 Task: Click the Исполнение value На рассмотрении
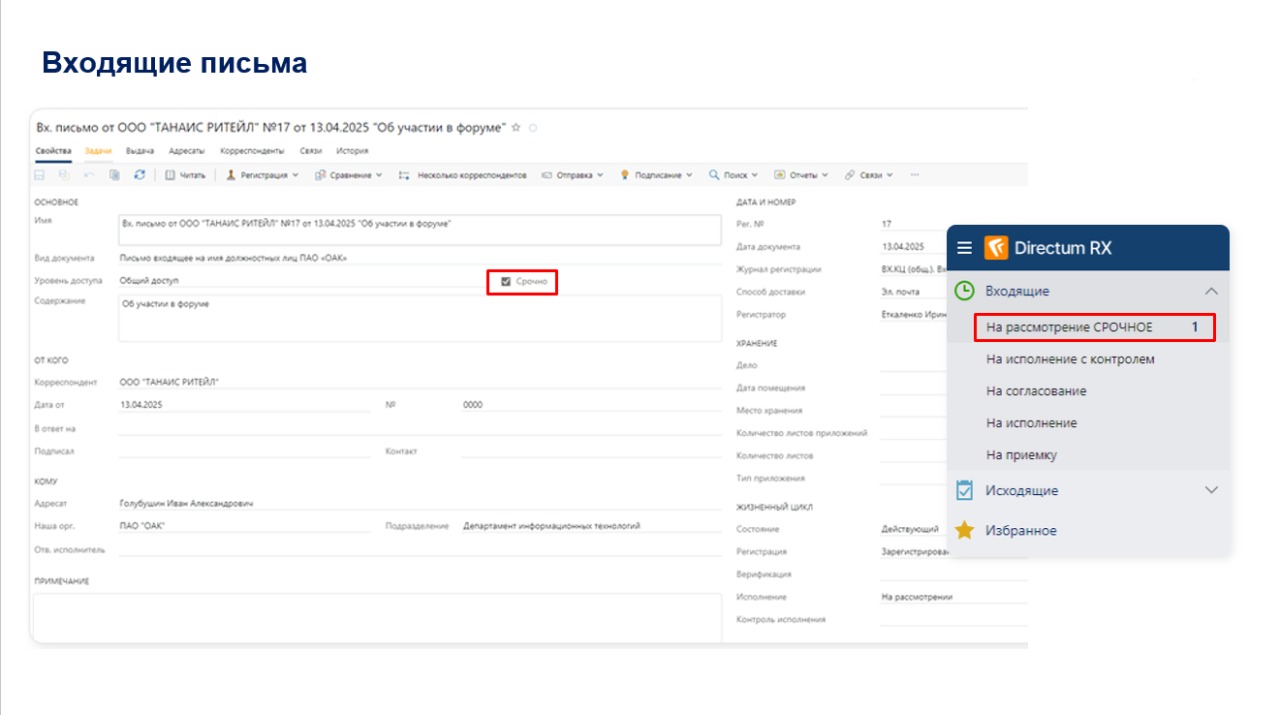point(918,597)
